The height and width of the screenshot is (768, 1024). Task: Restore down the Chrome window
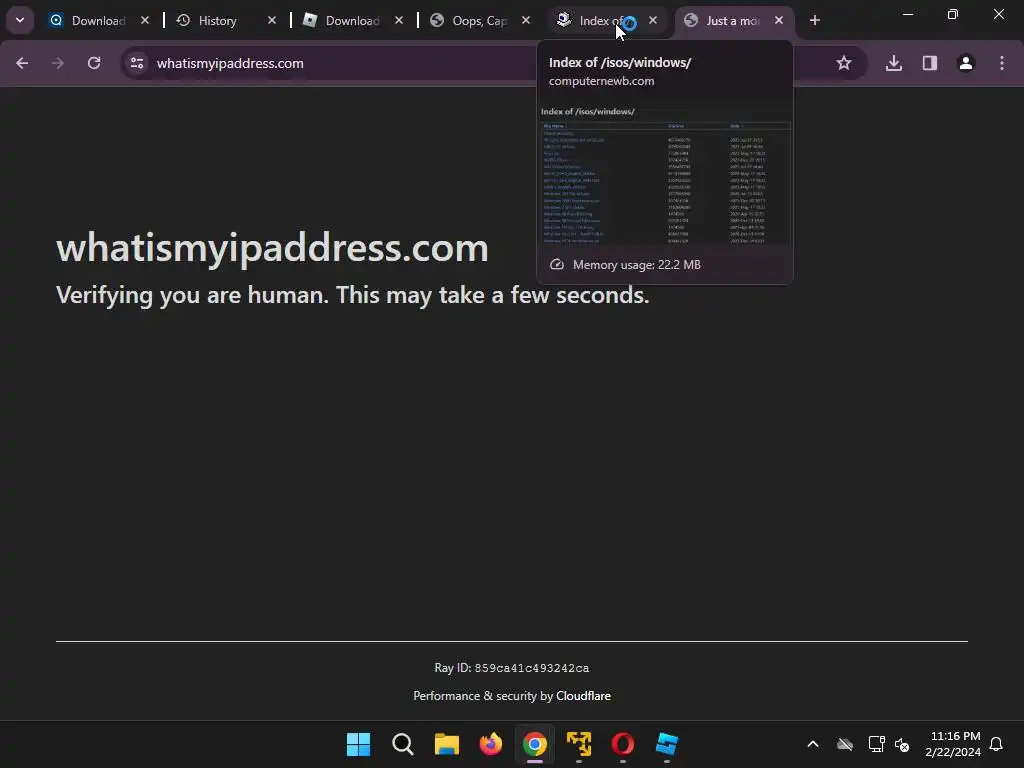coord(953,14)
